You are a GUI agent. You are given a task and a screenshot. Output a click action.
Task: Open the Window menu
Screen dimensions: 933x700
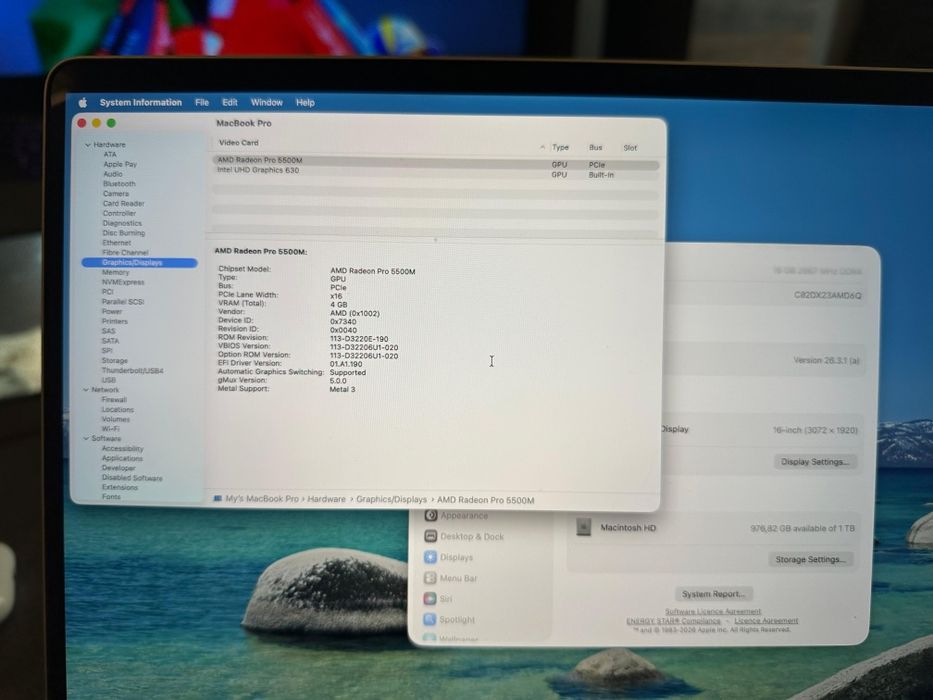267,102
